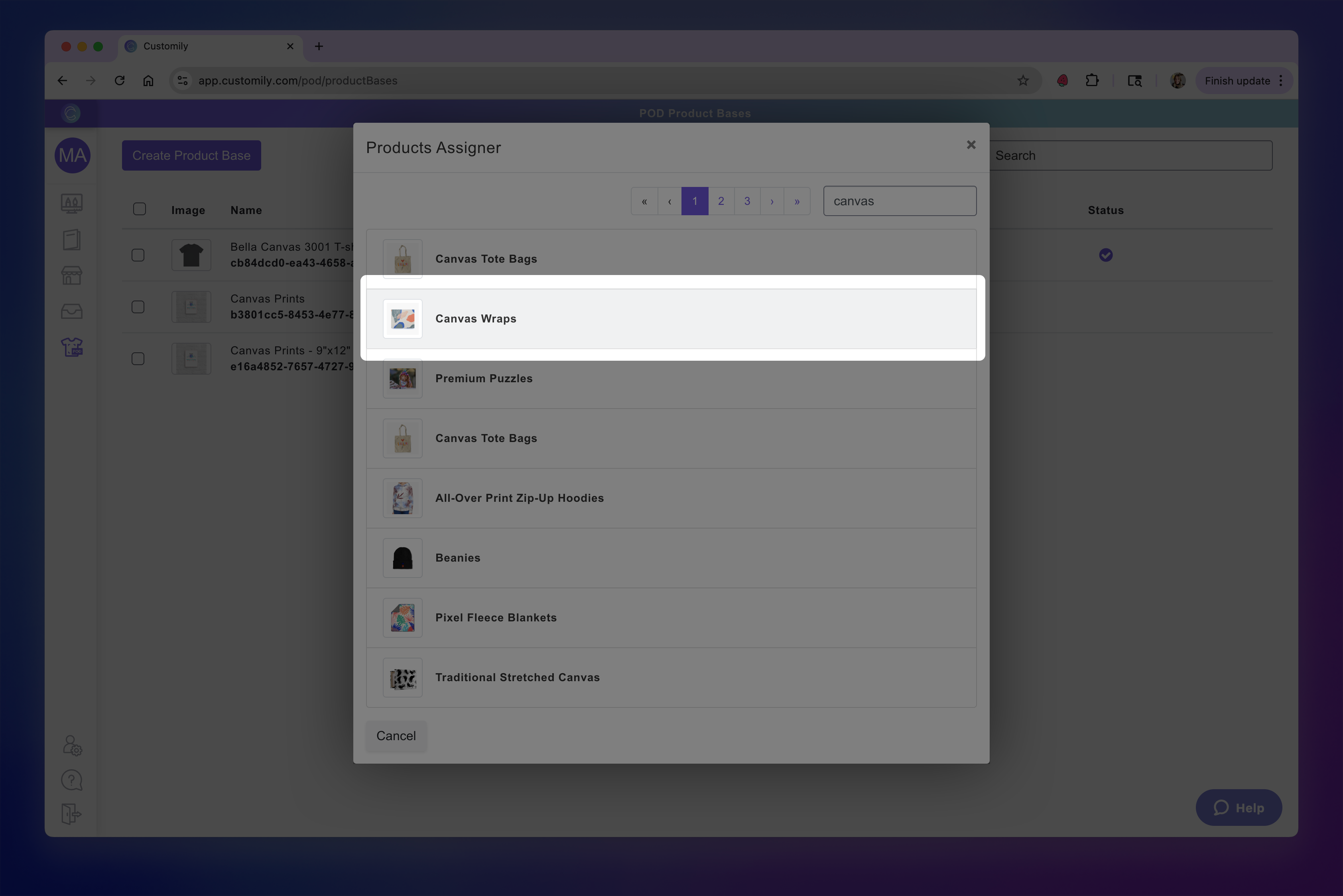Open a new browser tab
The width and height of the screenshot is (1343, 896).
319,46
